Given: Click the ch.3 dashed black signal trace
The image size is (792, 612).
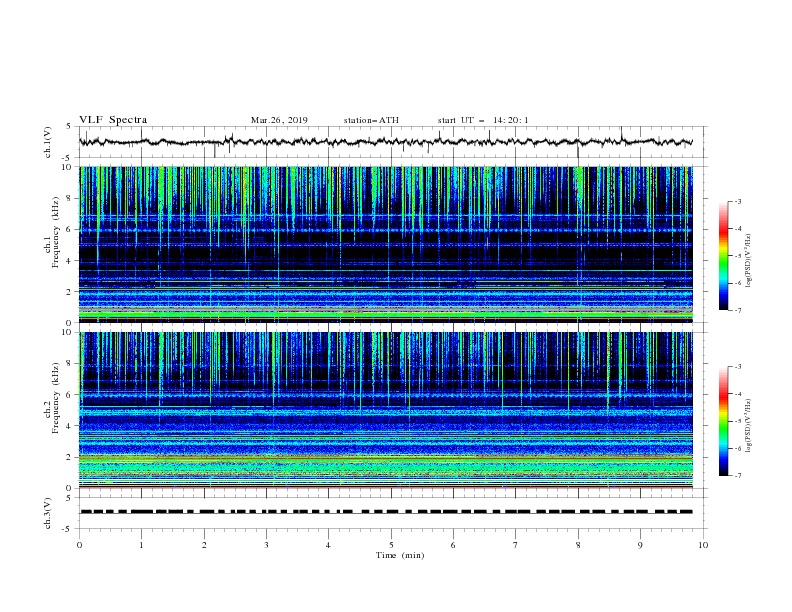Looking at the screenshot, I should [x=386, y=512].
